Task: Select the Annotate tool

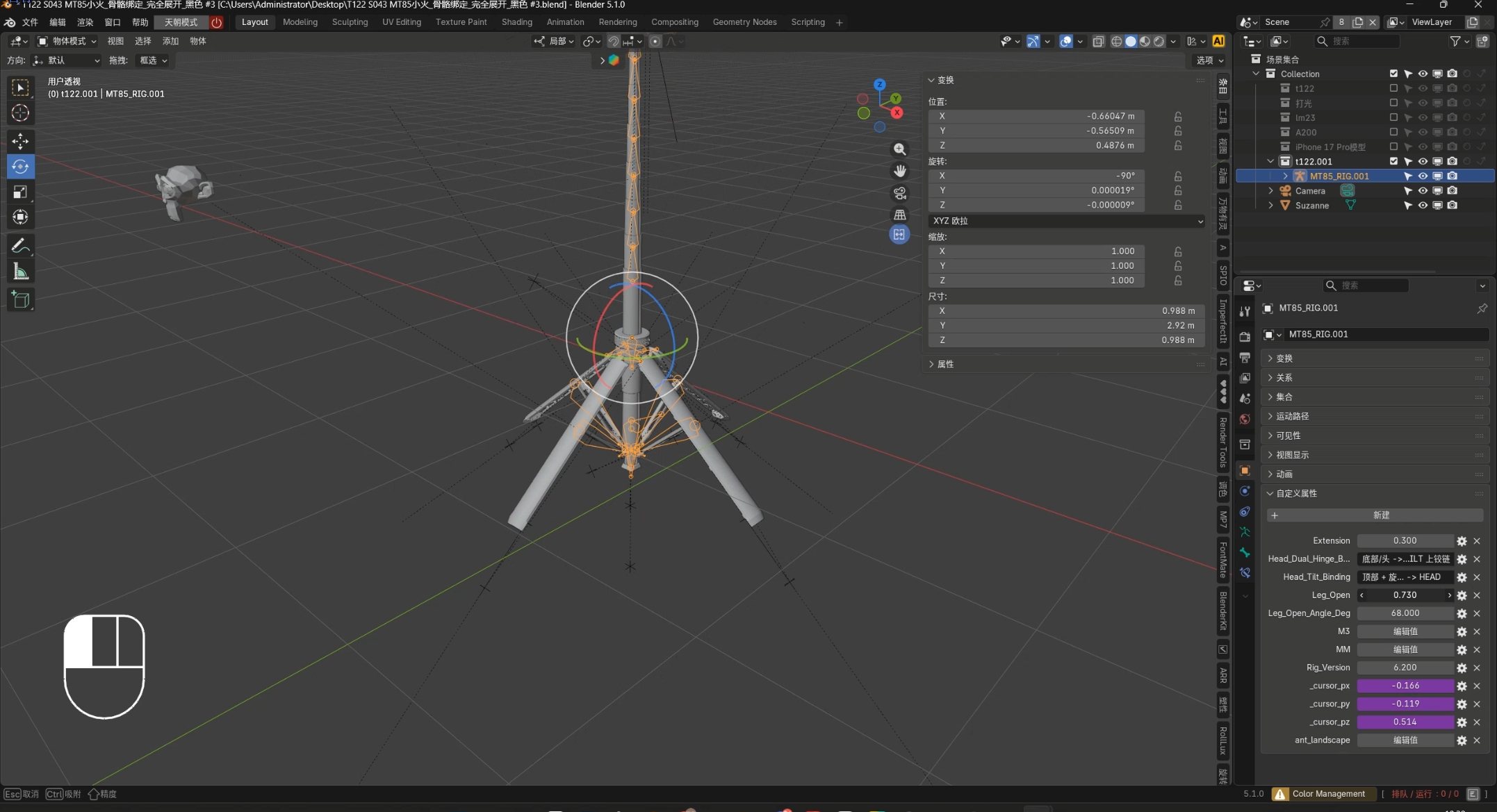Action: pyautogui.click(x=20, y=246)
